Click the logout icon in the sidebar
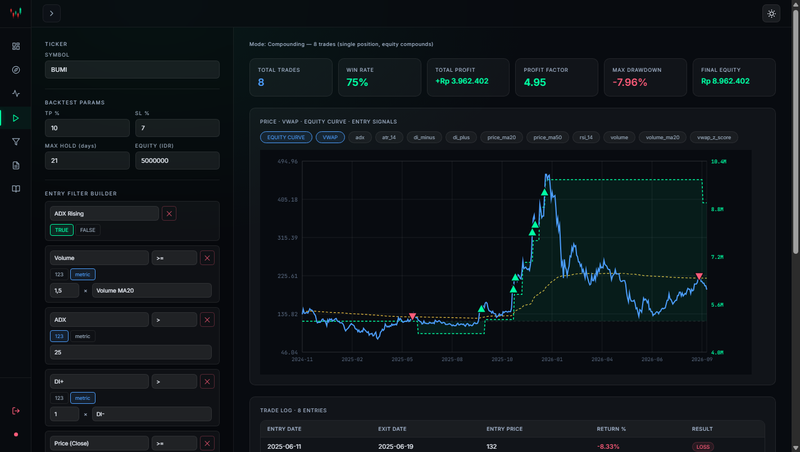800x452 pixels. point(16,411)
